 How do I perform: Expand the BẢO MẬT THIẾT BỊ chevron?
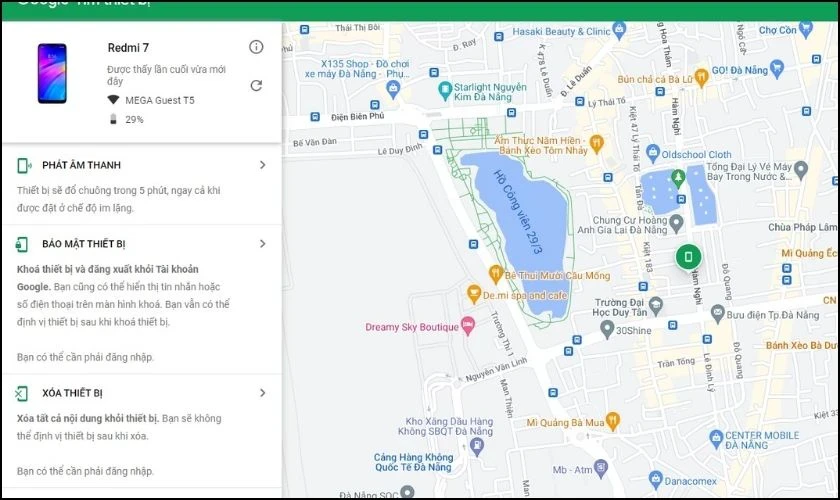point(262,244)
